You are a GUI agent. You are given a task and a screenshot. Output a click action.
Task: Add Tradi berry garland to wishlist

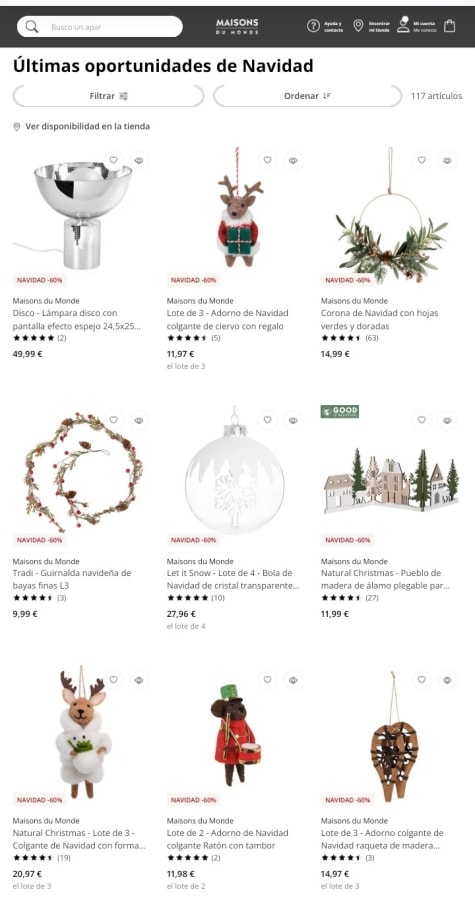(114, 421)
